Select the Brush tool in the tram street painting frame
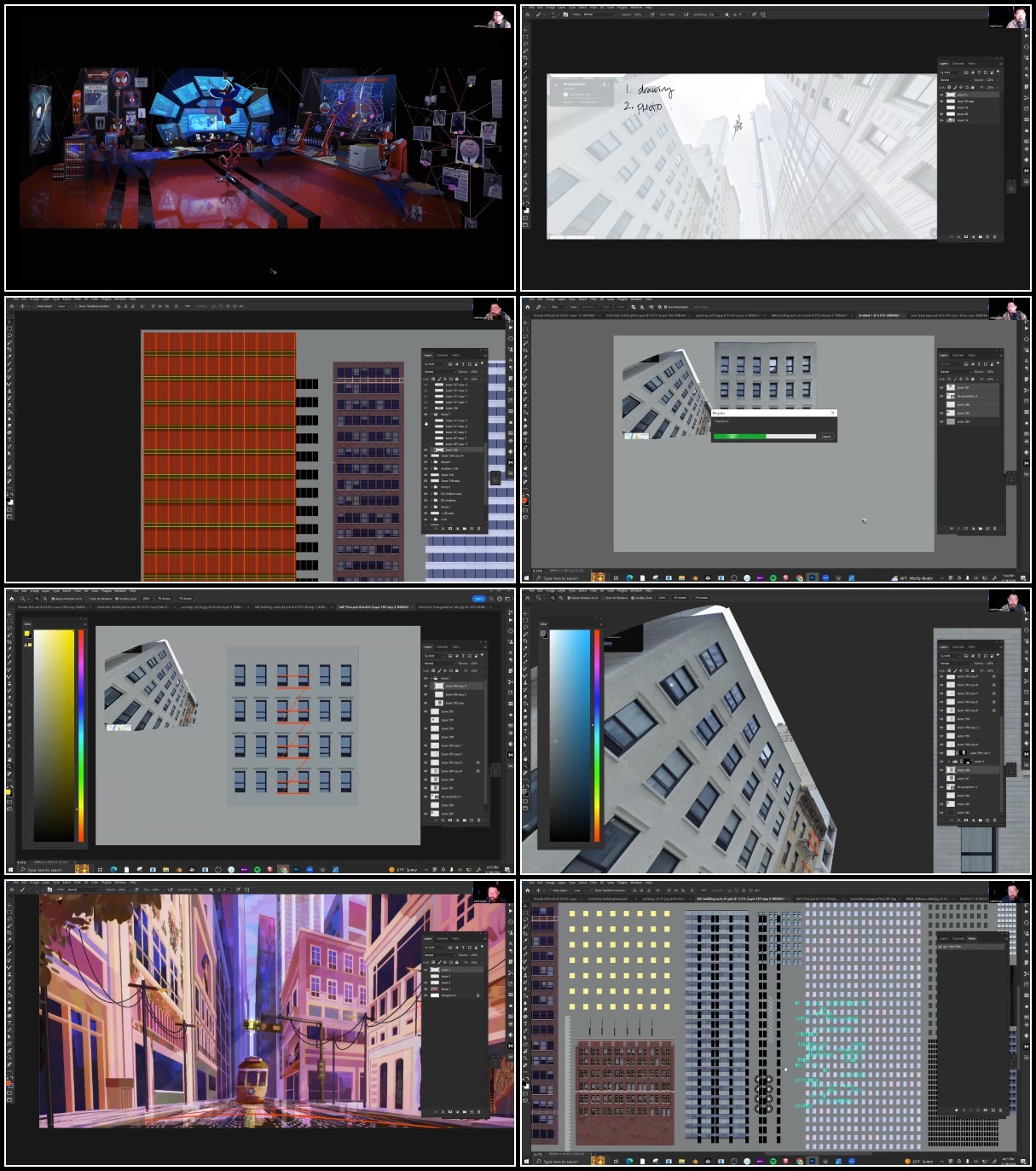The width and height of the screenshot is (1036, 1171). pyautogui.click(x=9, y=947)
